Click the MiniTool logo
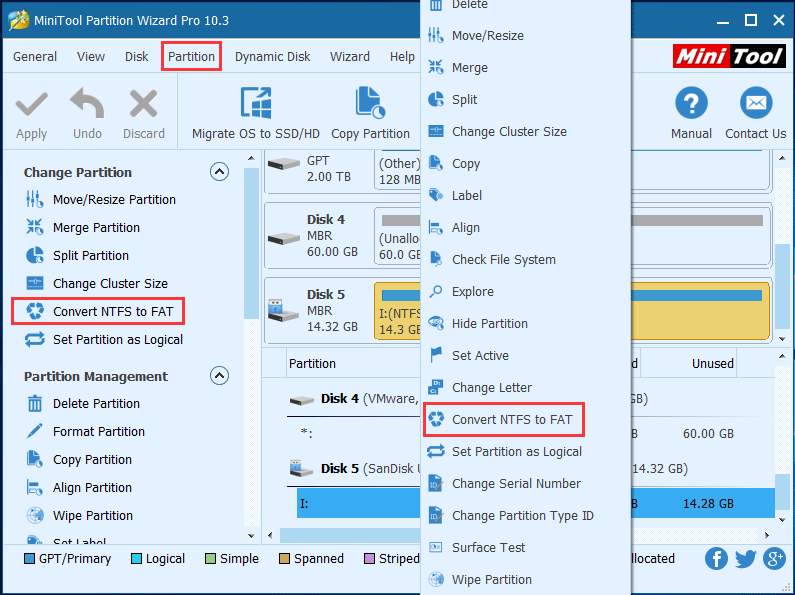 [729, 56]
